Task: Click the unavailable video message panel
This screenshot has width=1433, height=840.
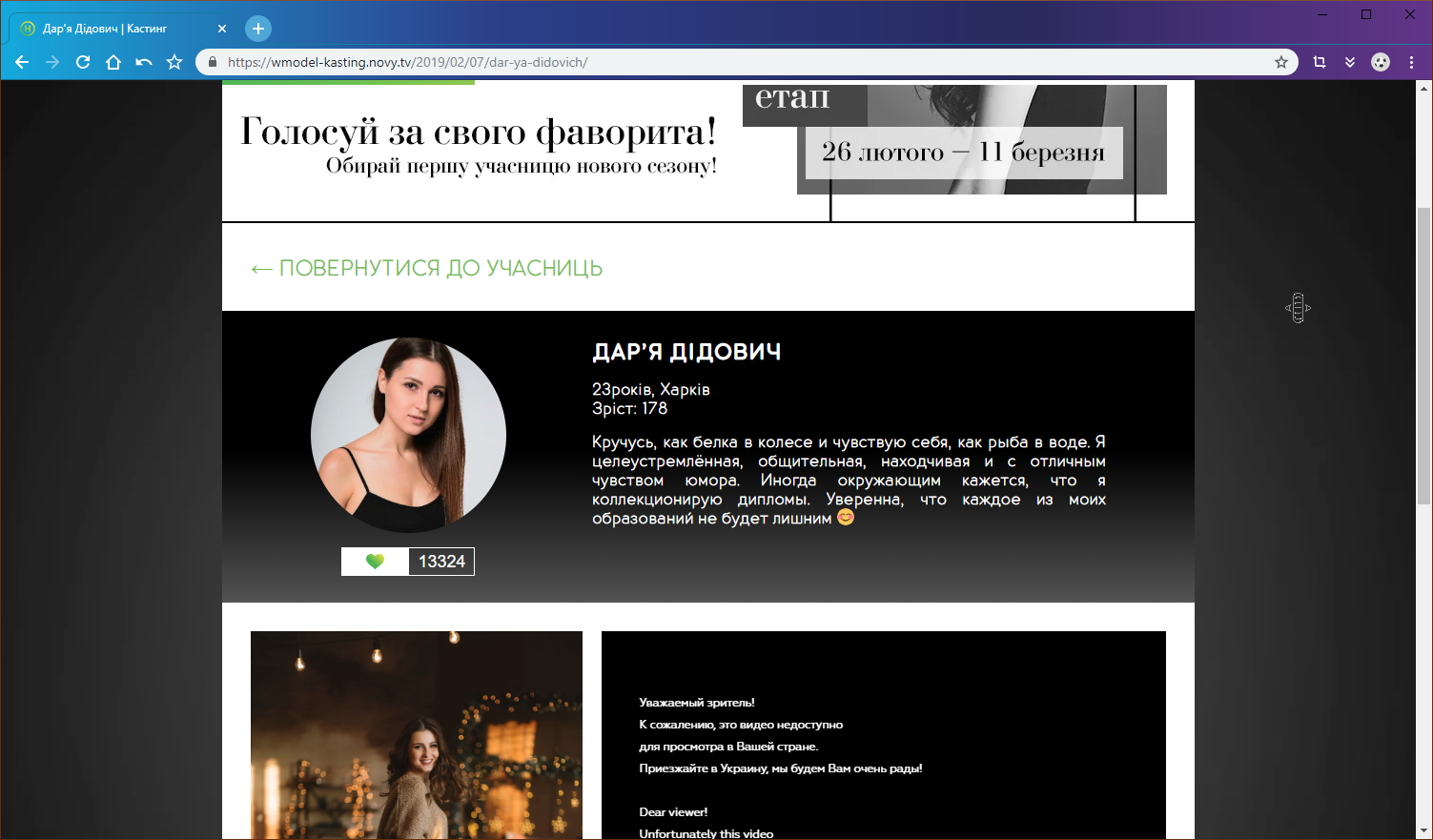Action: click(884, 735)
